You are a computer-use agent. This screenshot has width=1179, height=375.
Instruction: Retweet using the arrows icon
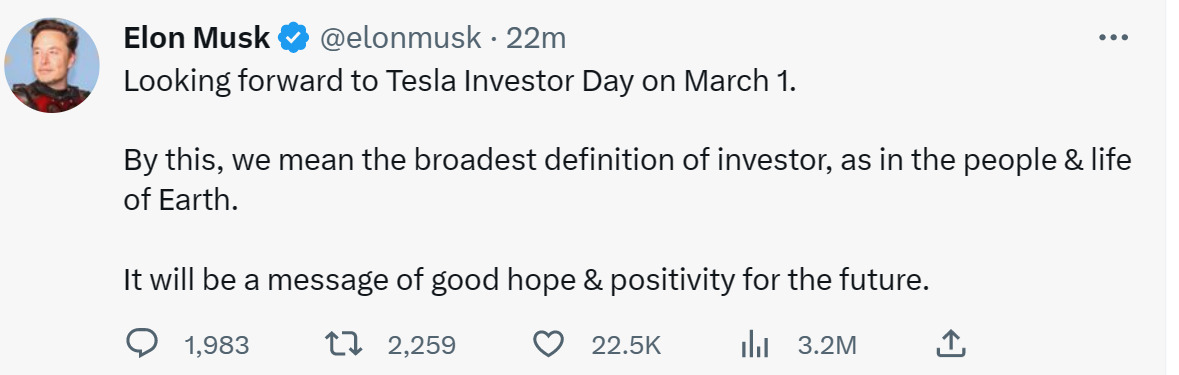(344, 344)
